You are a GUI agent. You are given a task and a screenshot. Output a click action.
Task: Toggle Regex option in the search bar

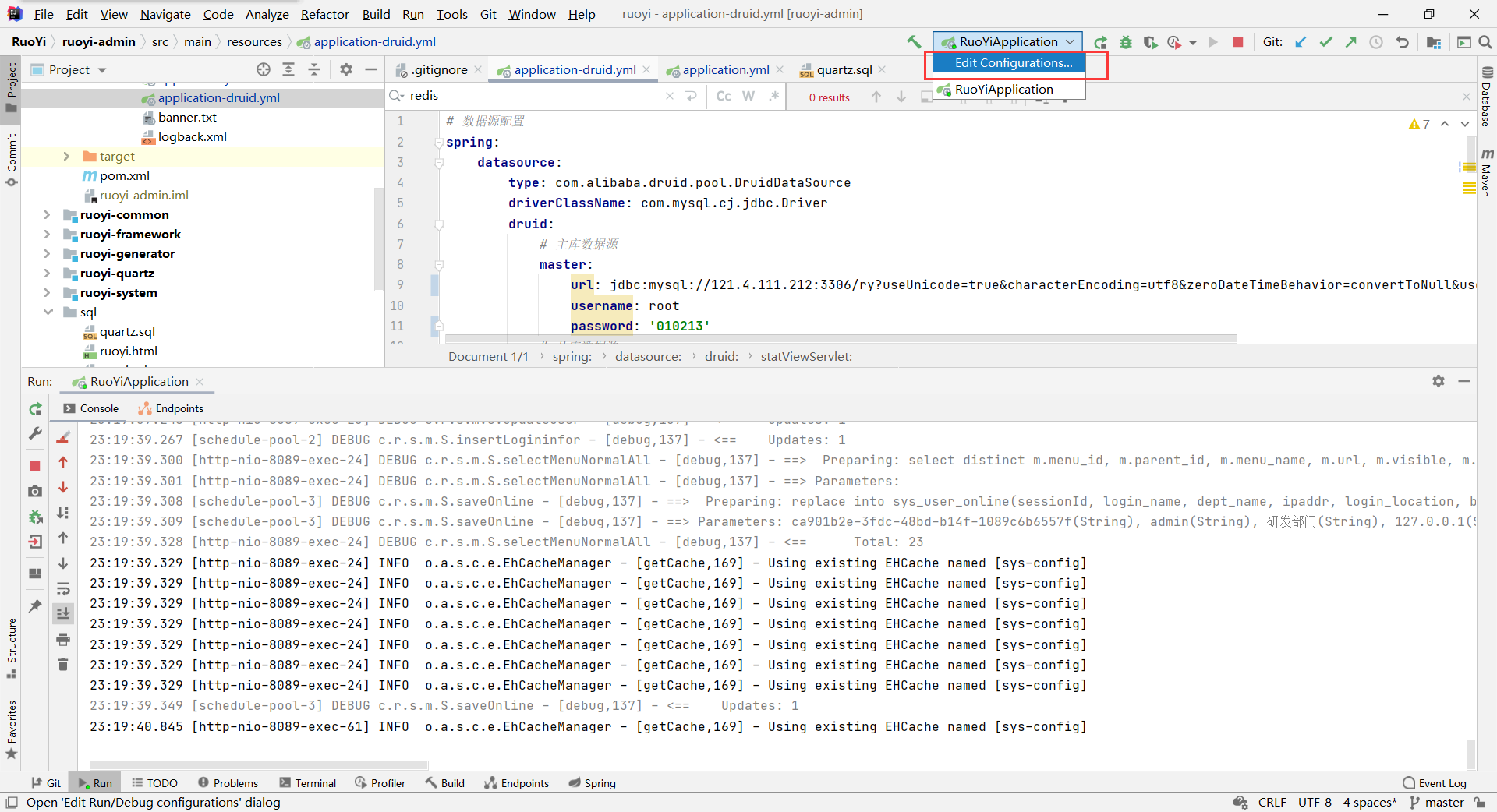pos(773,96)
